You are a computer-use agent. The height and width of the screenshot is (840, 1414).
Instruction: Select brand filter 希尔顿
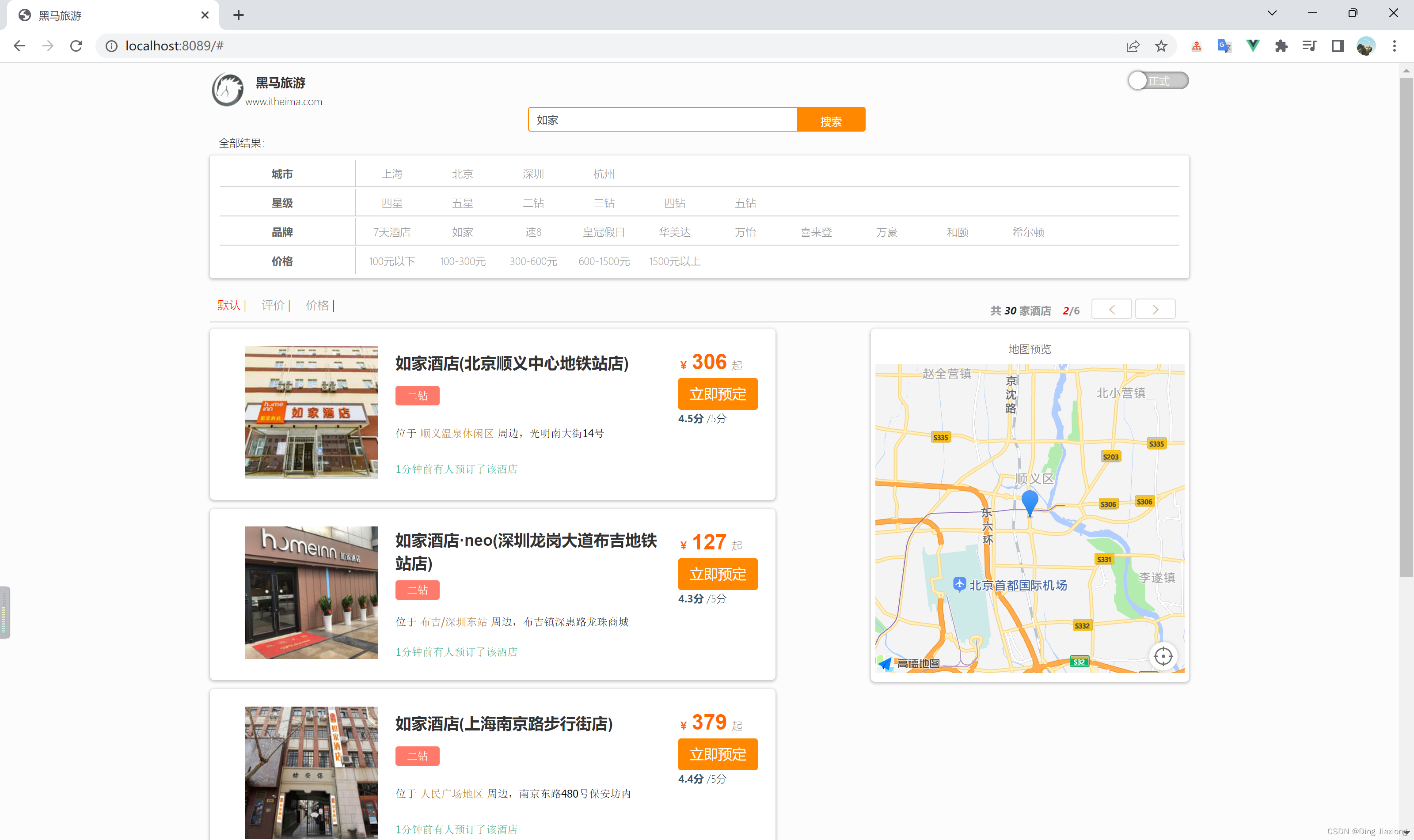(1028, 232)
